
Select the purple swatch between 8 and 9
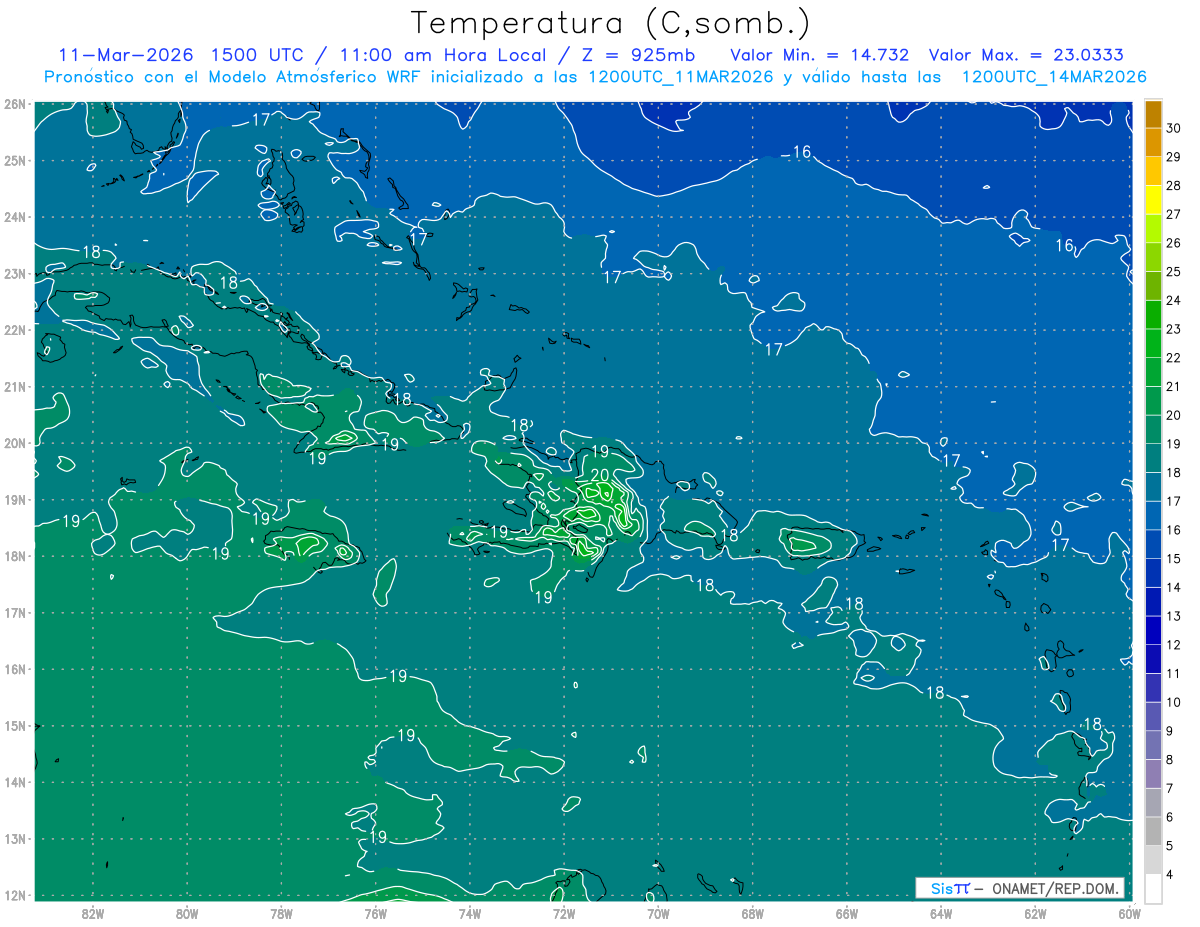(1153, 745)
